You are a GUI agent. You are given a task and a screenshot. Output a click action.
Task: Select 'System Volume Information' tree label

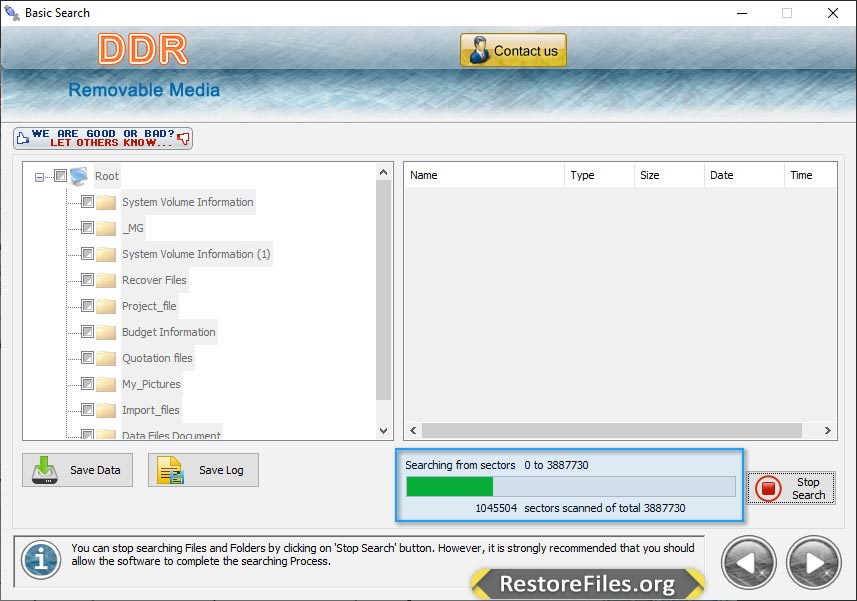coord(187,202)
